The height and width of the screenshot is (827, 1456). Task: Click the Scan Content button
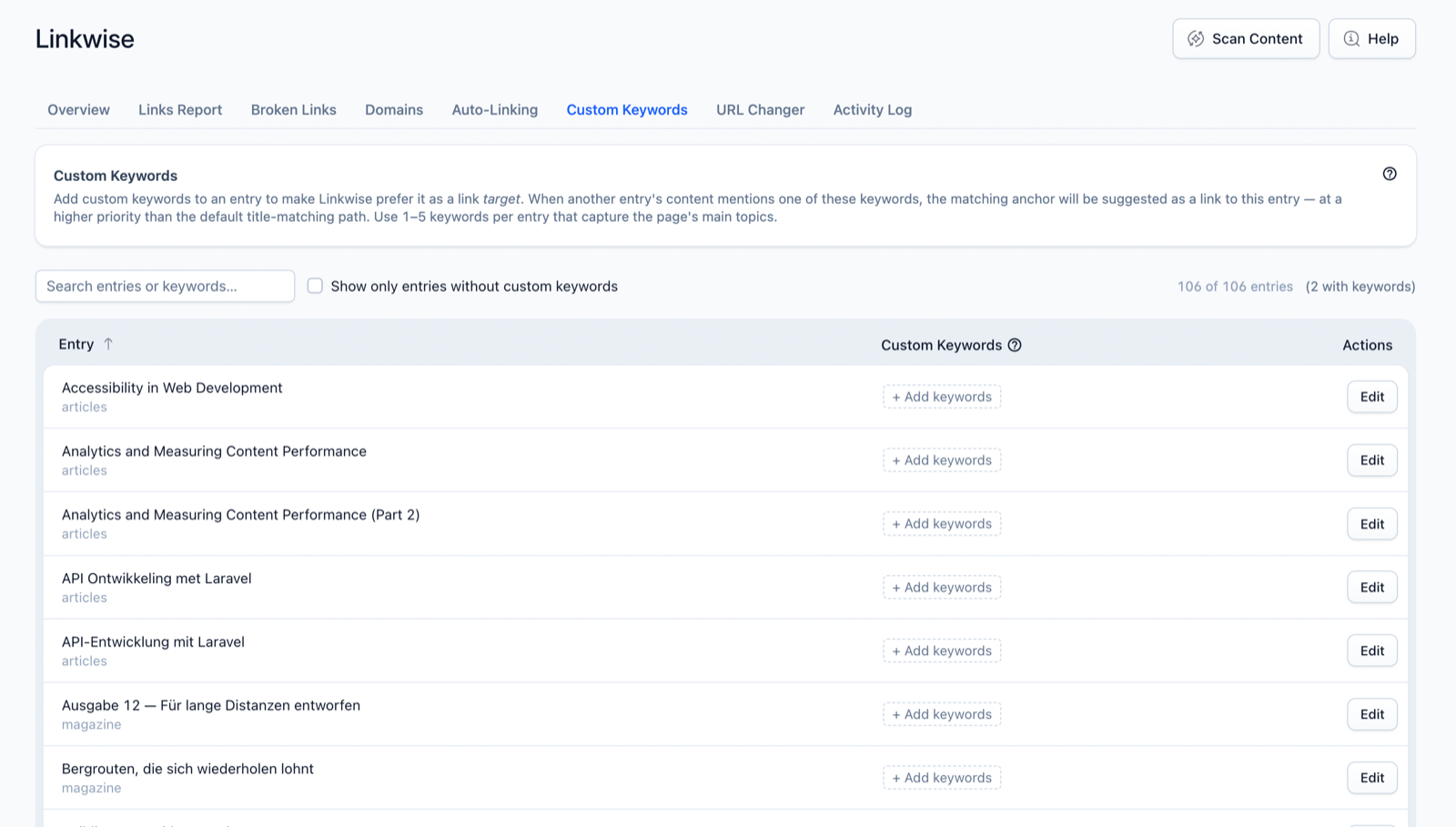point(1246,39)
